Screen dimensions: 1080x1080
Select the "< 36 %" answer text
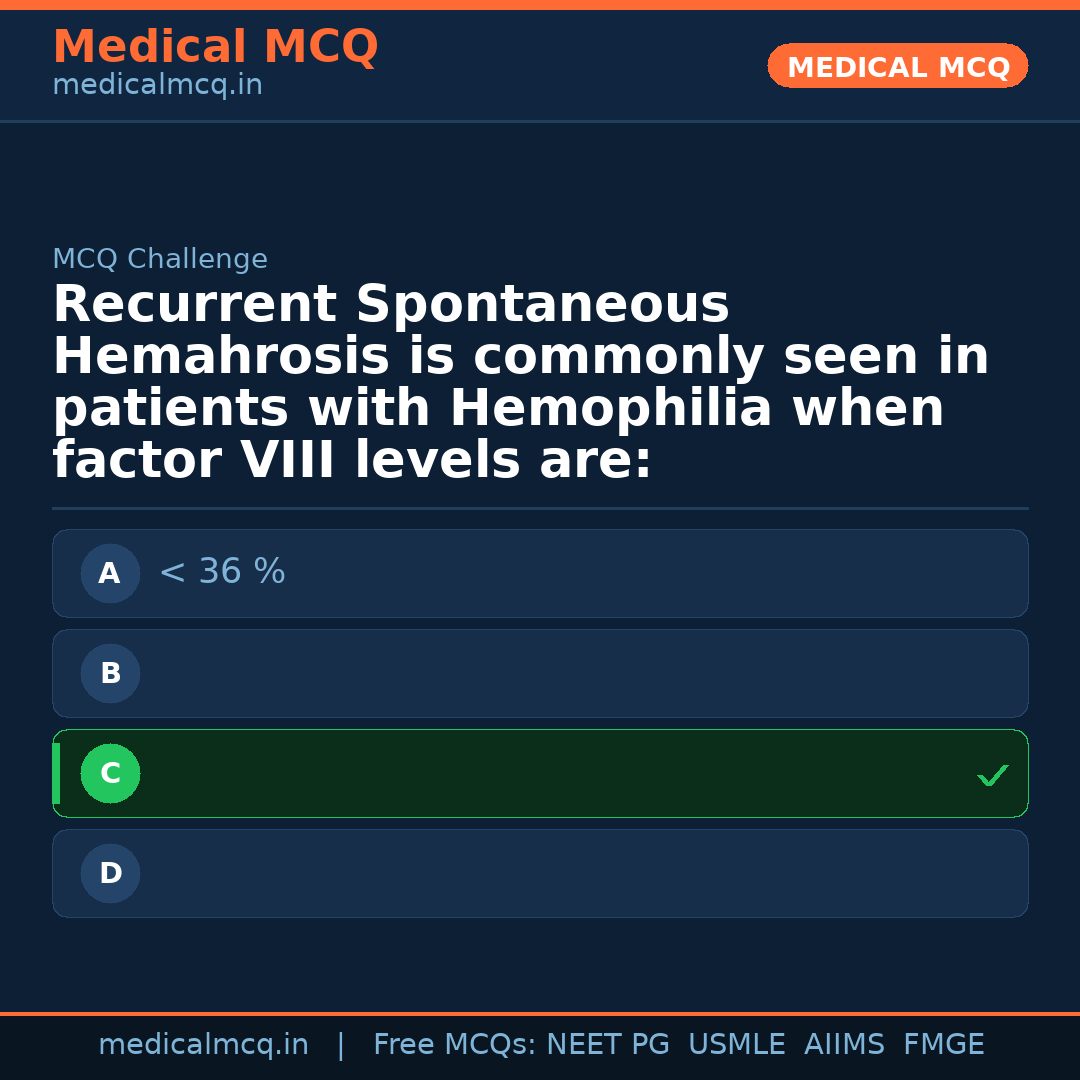[222, 573]
